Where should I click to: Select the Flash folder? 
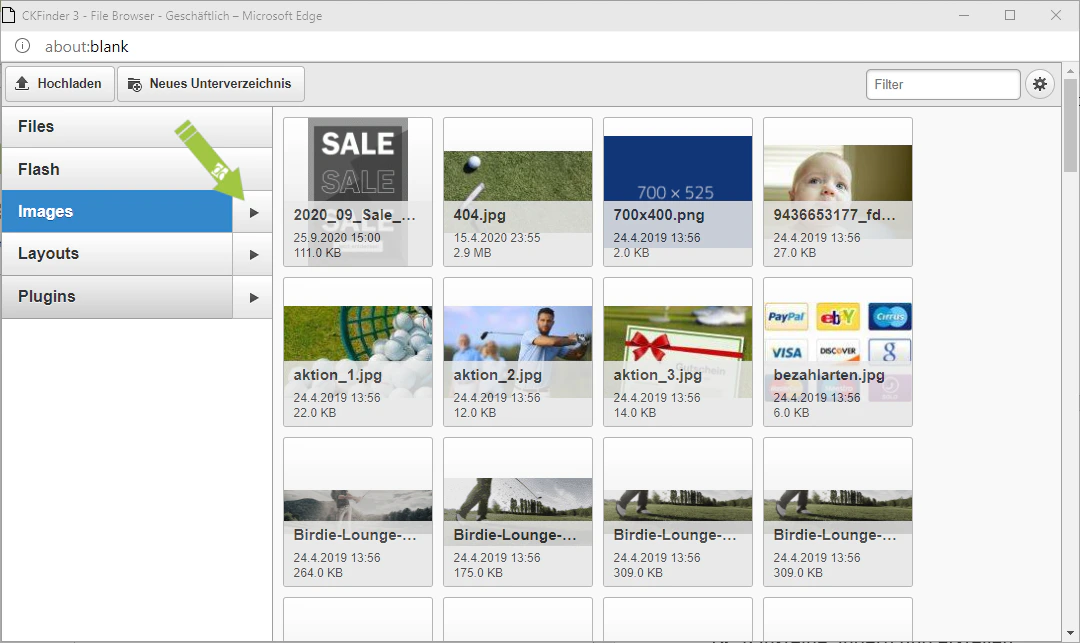tap(136, 169)
